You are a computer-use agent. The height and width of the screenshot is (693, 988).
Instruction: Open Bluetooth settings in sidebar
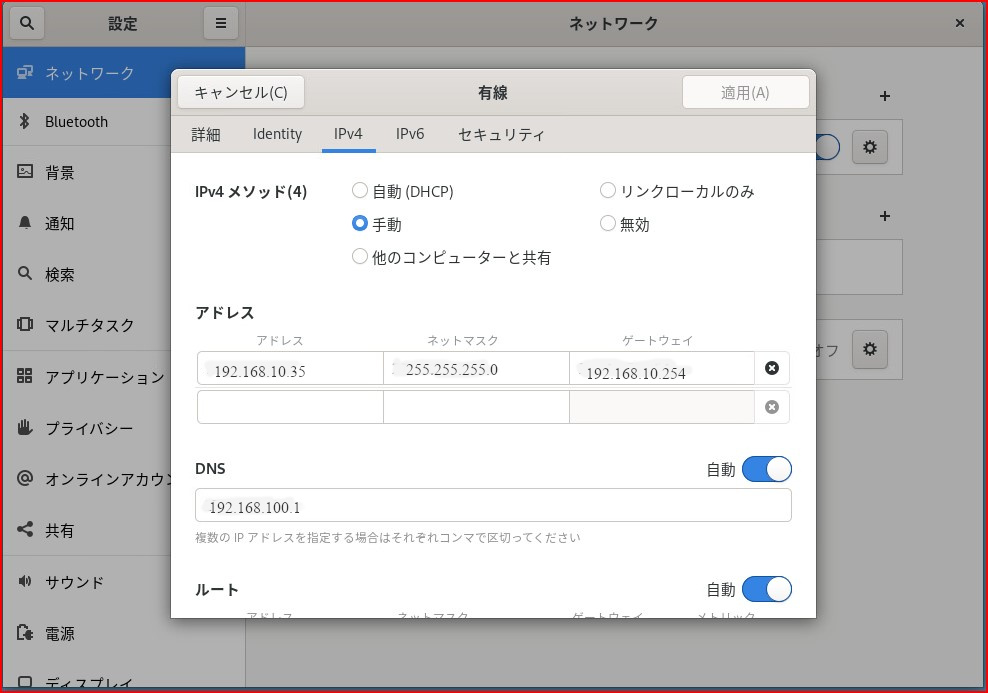click(x=86, y=122)
